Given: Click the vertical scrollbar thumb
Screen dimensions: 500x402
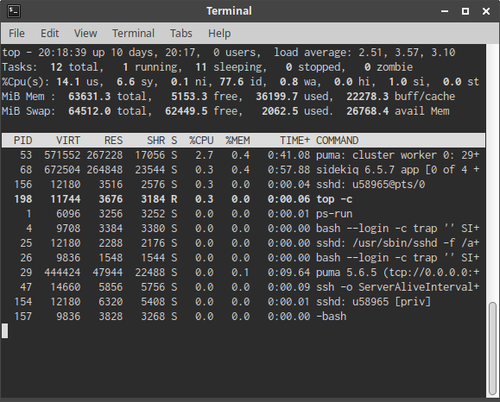Looking at the screenshot, I should [x=492, y=348].
